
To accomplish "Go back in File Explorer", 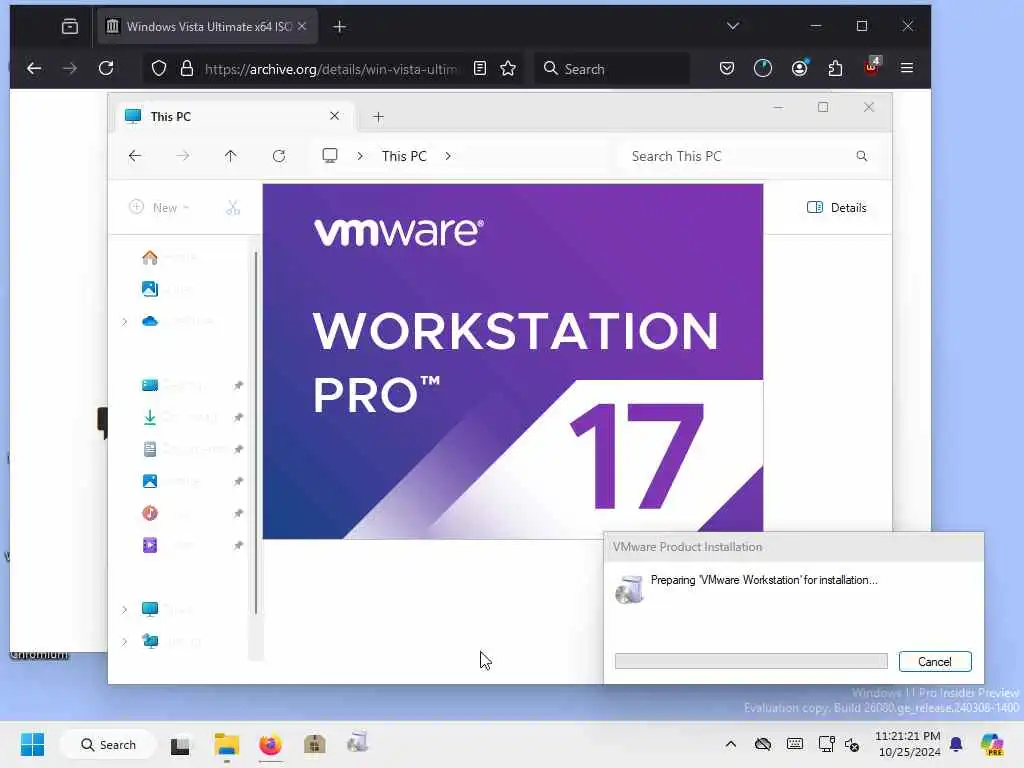I will pos(135,155).
